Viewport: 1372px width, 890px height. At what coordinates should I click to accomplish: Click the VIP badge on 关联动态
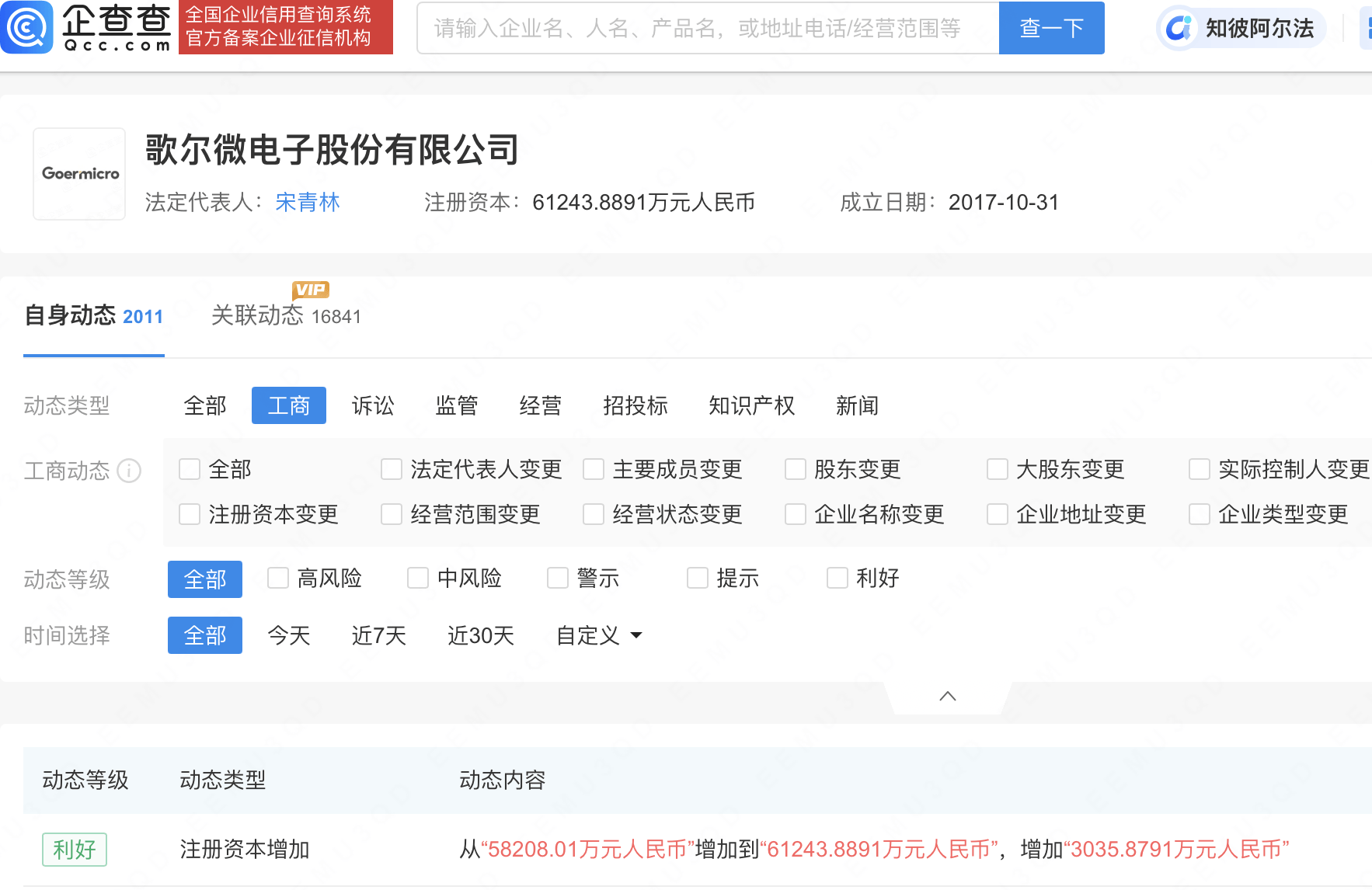311,290
